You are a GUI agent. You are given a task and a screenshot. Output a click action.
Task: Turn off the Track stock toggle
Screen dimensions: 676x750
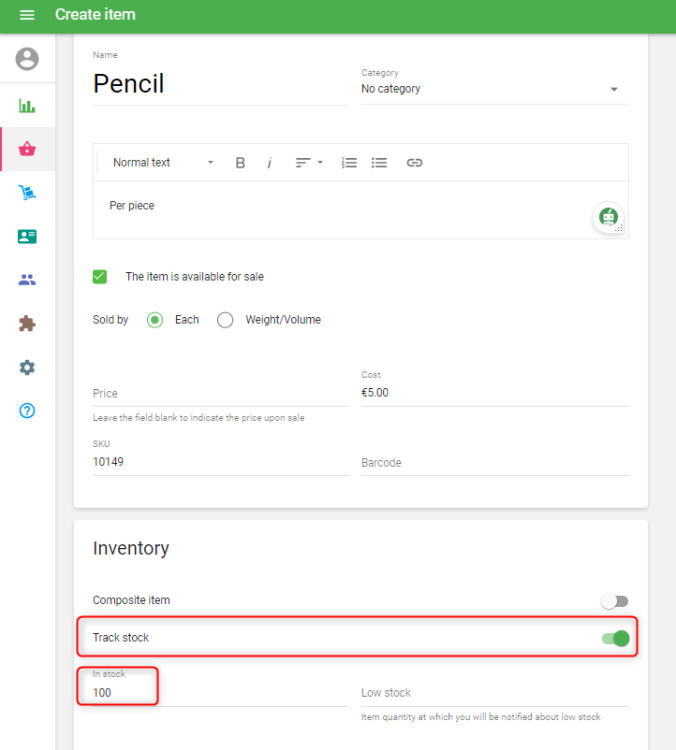(616, 638)
